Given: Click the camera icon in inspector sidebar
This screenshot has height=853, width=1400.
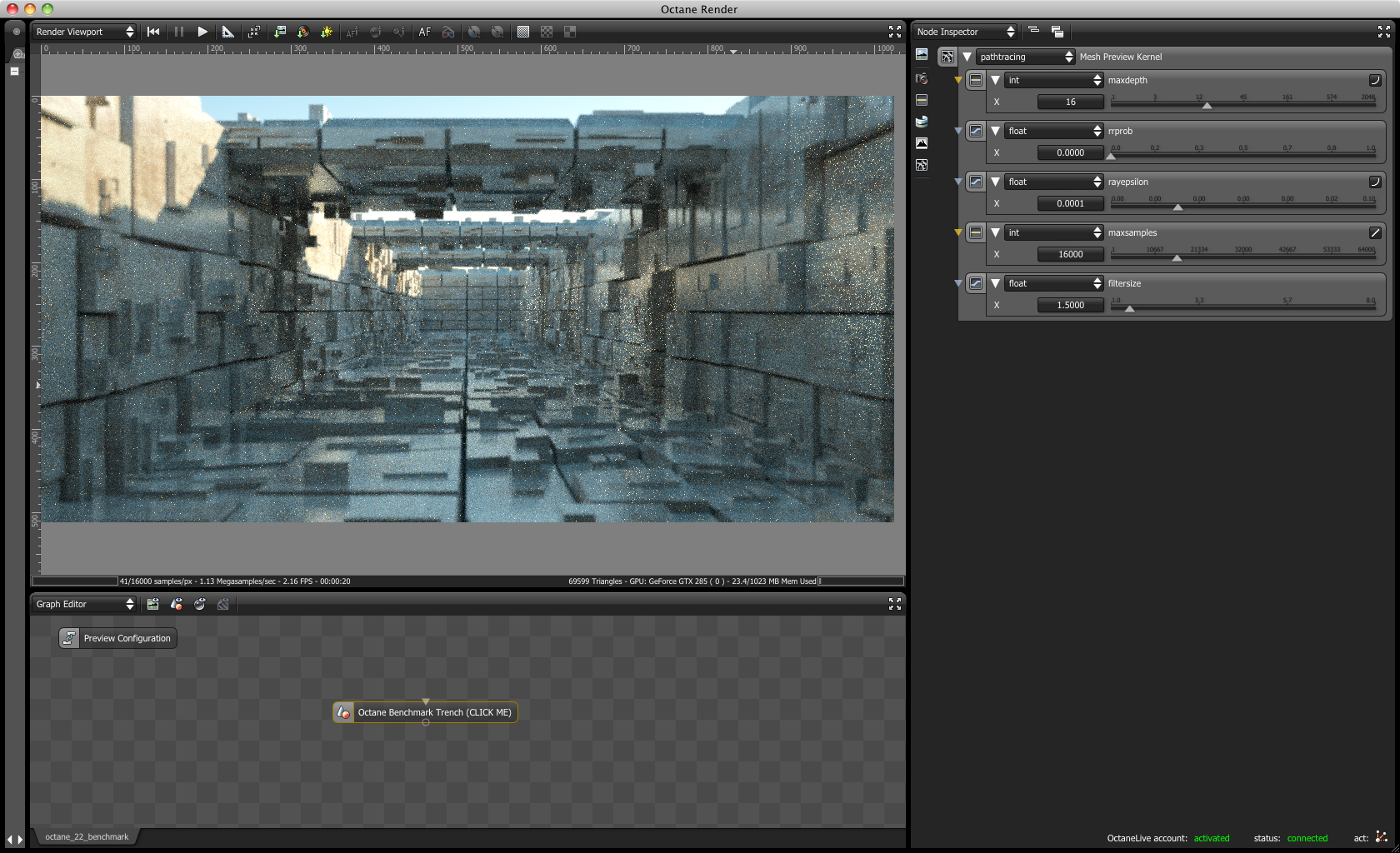Looking at the screenshot, I should tap(922, 78).
